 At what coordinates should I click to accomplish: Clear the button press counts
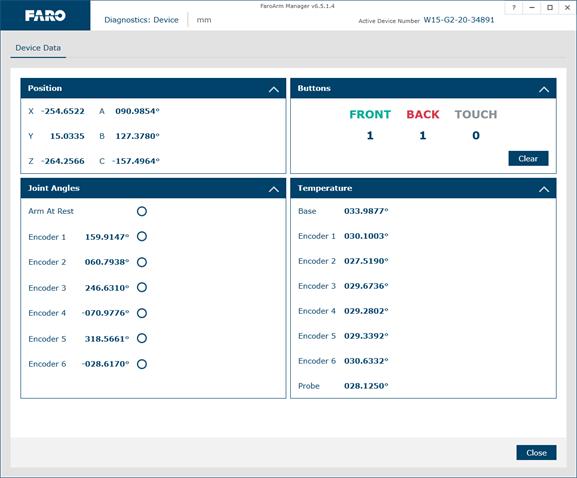(528, 158)
